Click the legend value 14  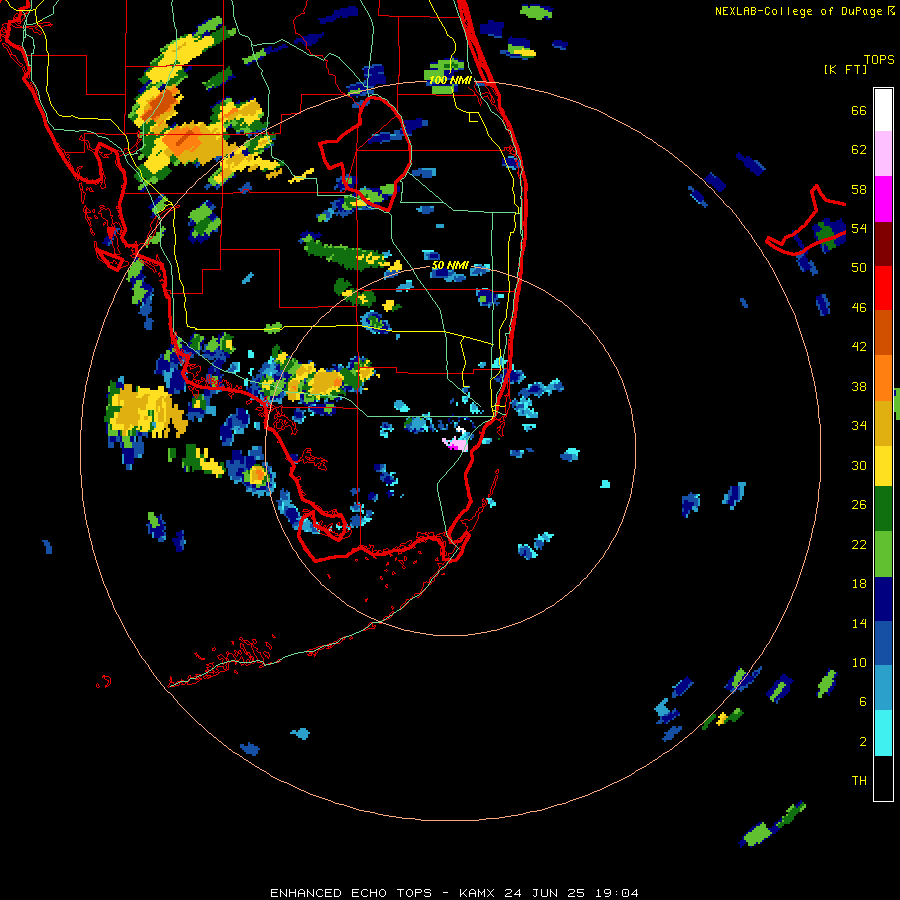pyautogui.click(x=859, y=623)
